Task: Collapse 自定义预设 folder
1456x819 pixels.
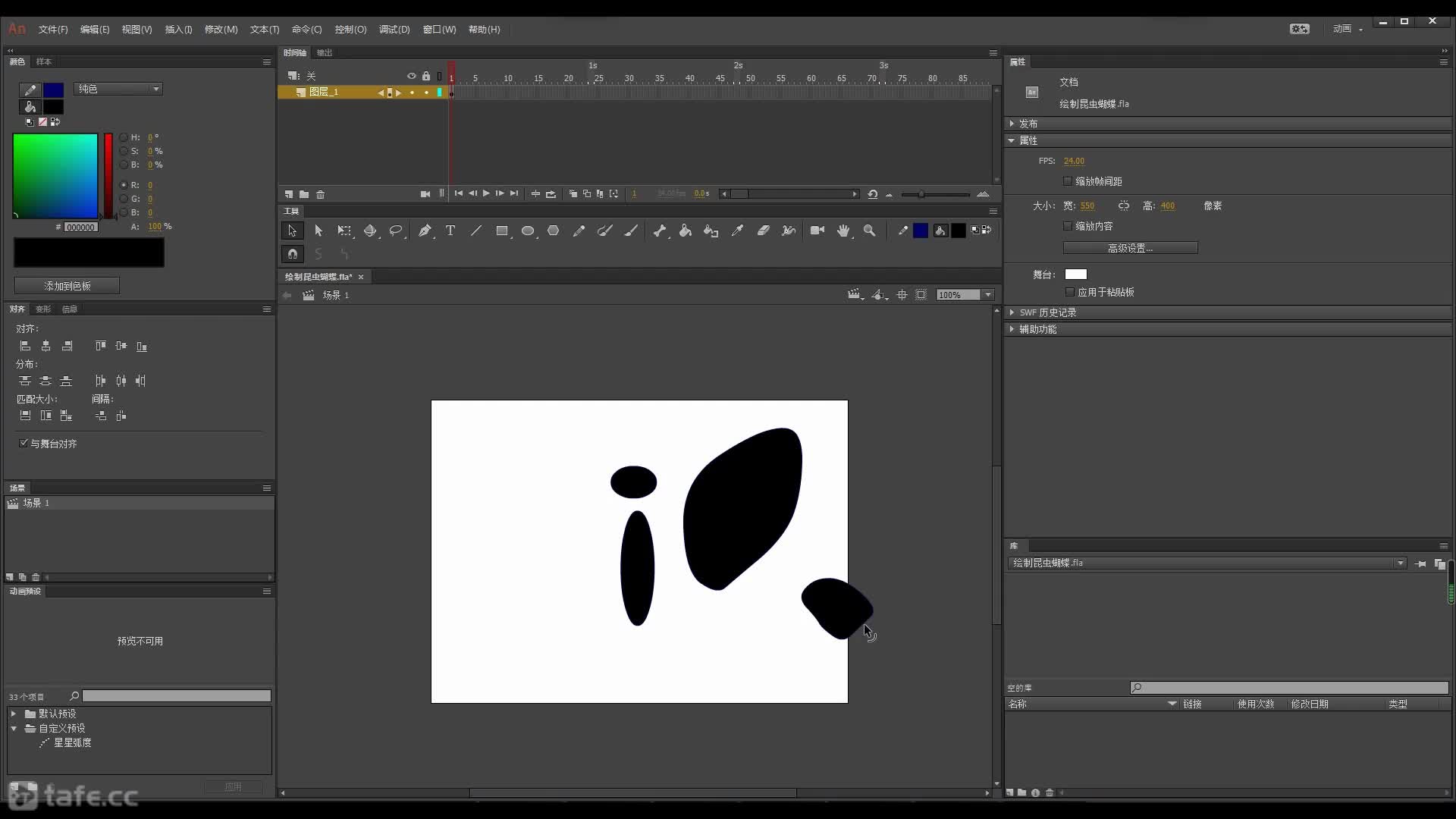Action: [x=14, y=728]
